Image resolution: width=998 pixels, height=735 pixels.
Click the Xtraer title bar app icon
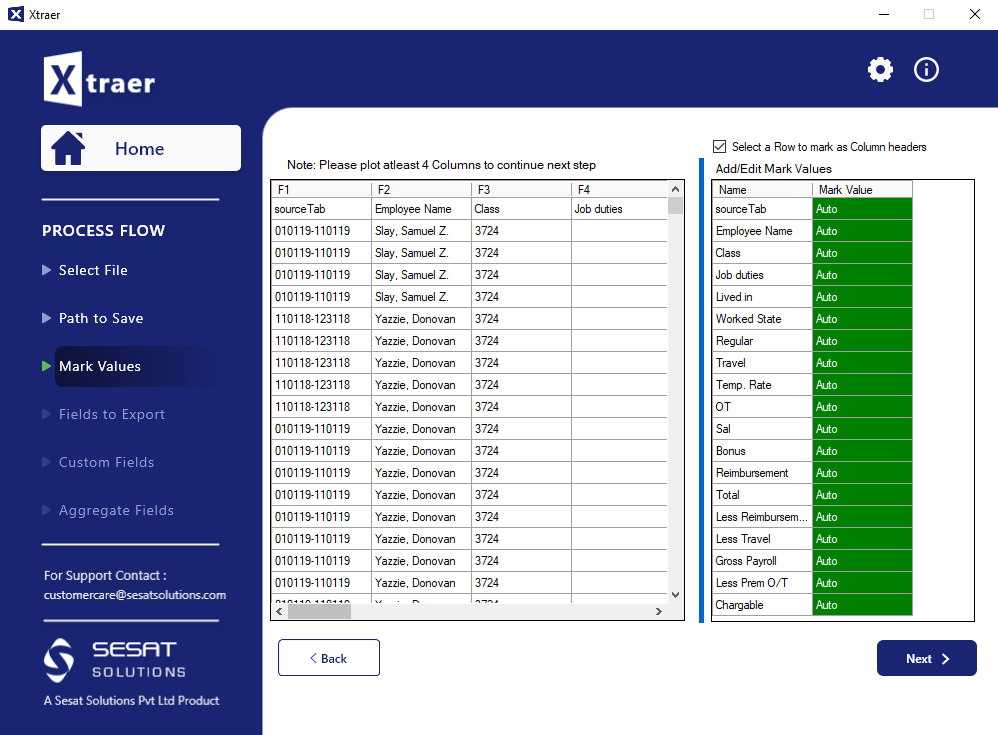pos(16,14)
